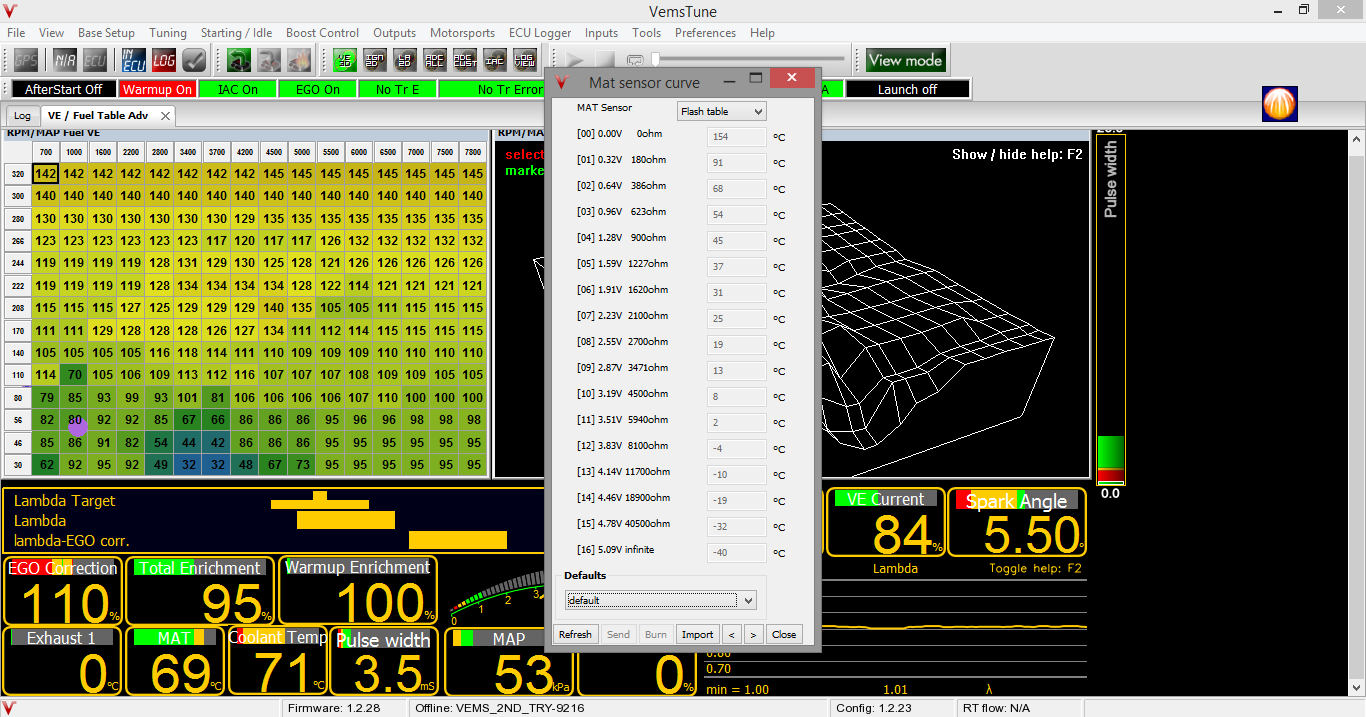Click the LA 2D toolbar icon

pos(405,60)
